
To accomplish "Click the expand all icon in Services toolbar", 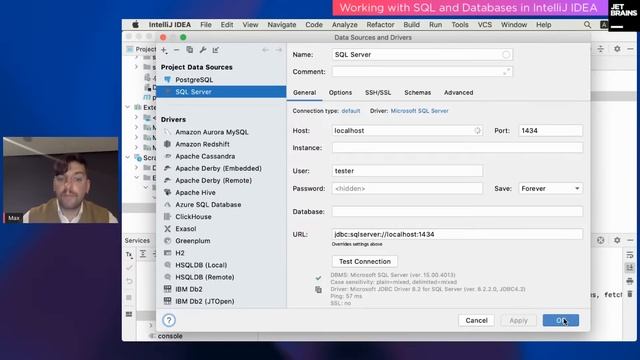I will tap(143, 254).
